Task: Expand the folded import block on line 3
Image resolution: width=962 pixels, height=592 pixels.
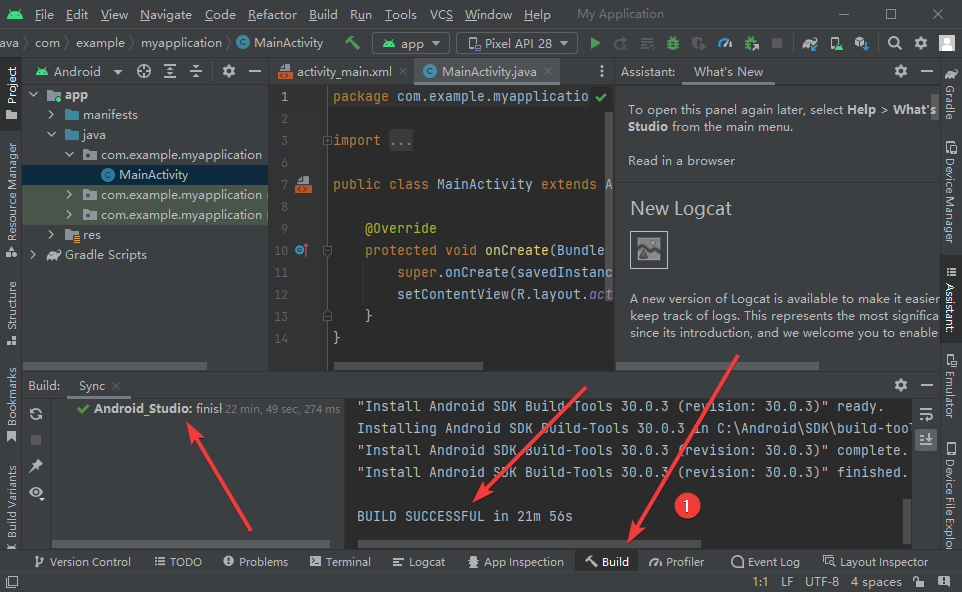Action: (327, 140)
